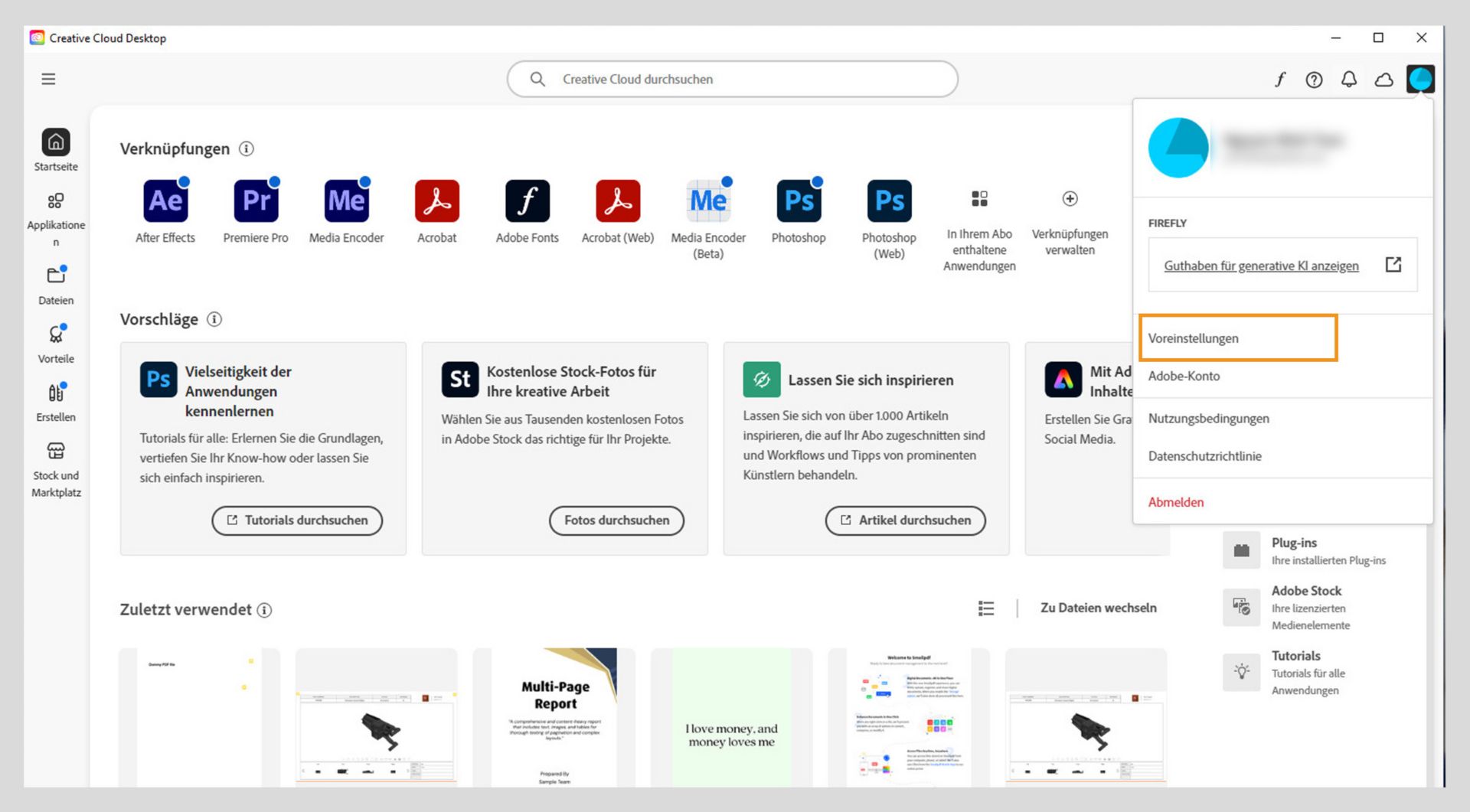Open the Dummy PDF file thumbnail
1470x812 pixels.
coord(199,717)
